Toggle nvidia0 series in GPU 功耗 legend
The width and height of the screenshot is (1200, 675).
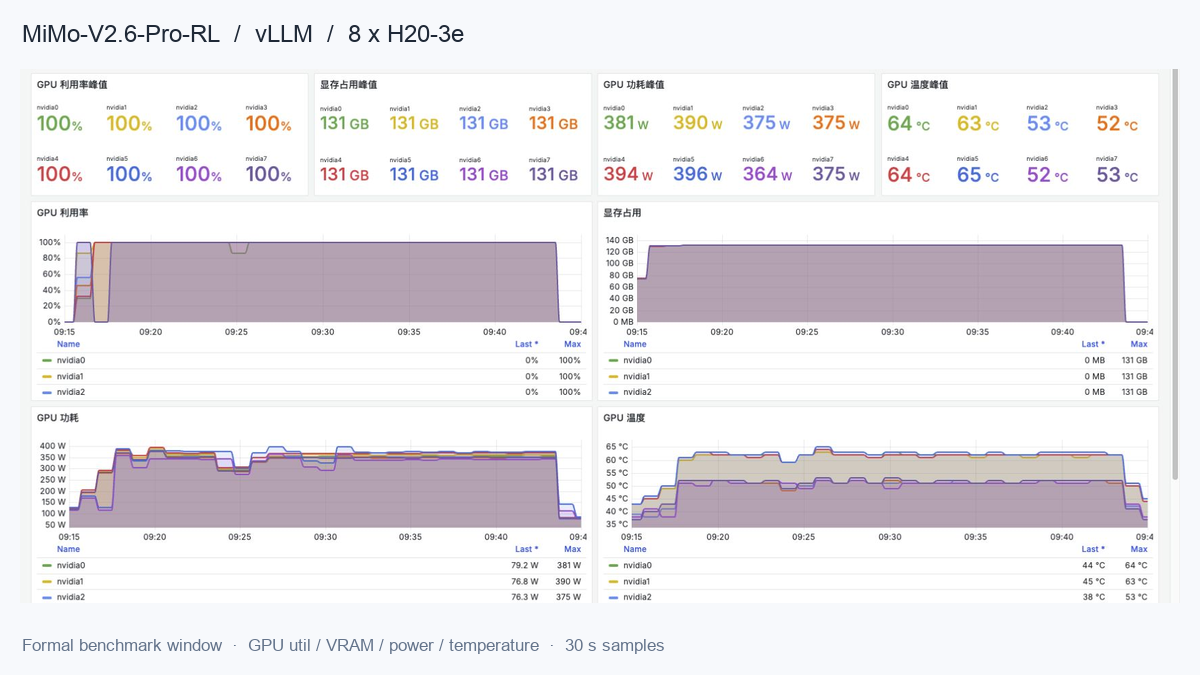coord(71,565)
